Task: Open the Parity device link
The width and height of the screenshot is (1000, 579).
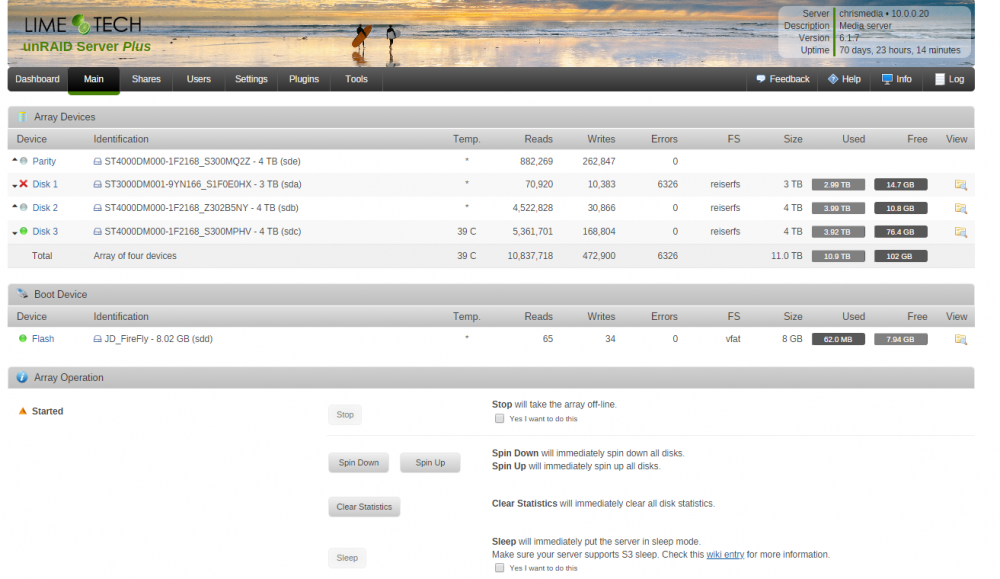Action: [44, 161]
